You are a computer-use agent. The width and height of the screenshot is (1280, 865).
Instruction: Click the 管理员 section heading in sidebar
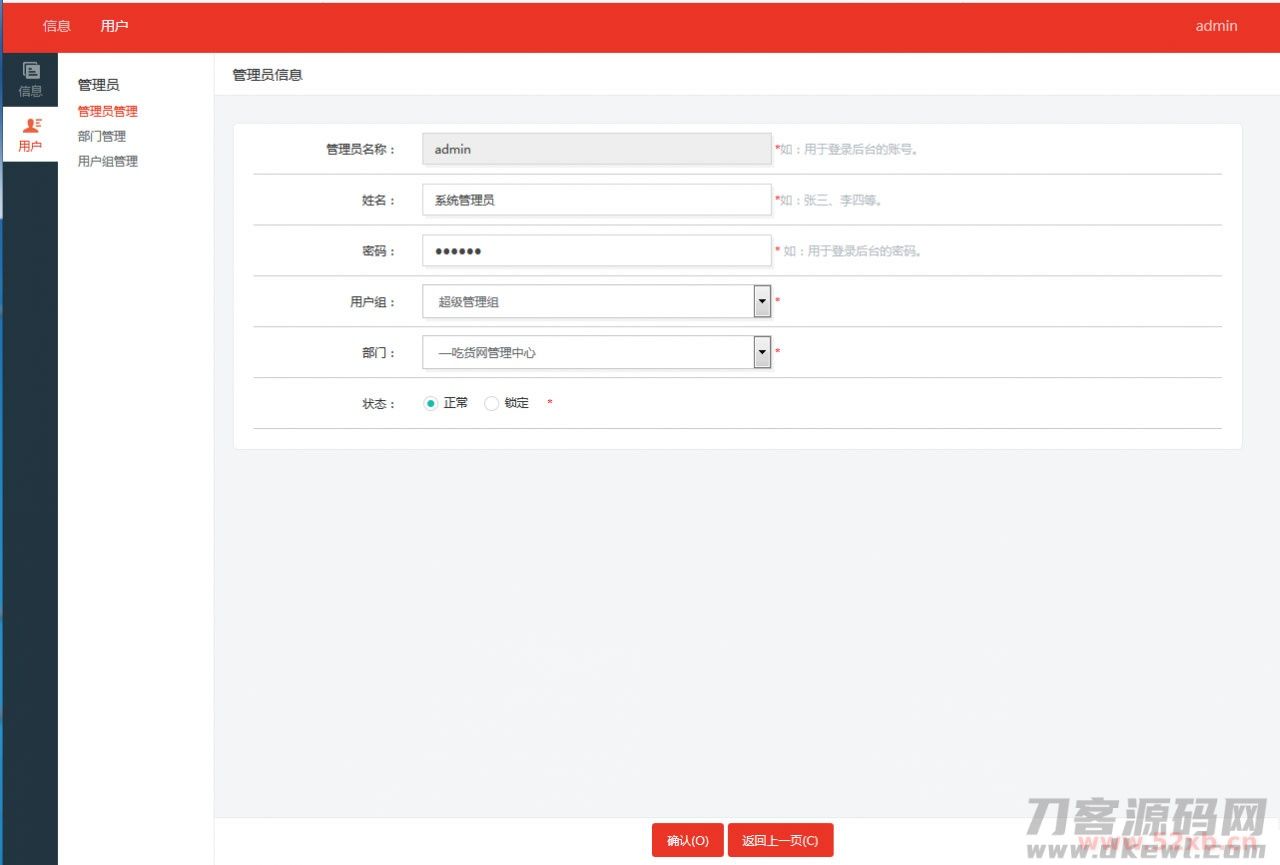[98, 85]
